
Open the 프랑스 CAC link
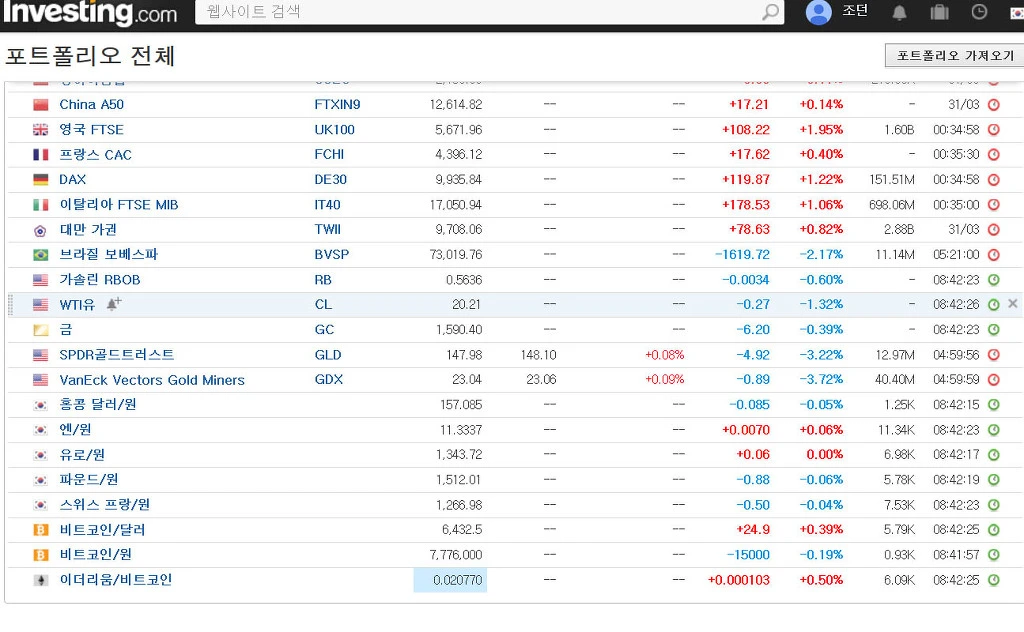click(x=95, y=155)
